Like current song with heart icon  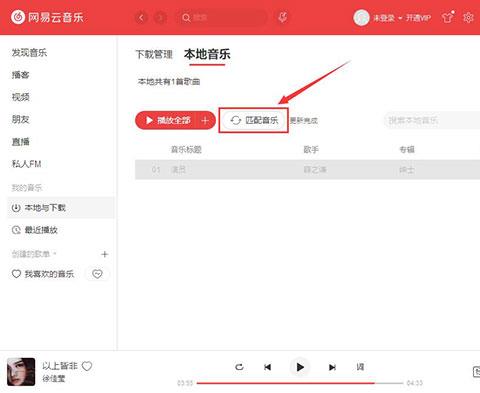click(87, 366)
